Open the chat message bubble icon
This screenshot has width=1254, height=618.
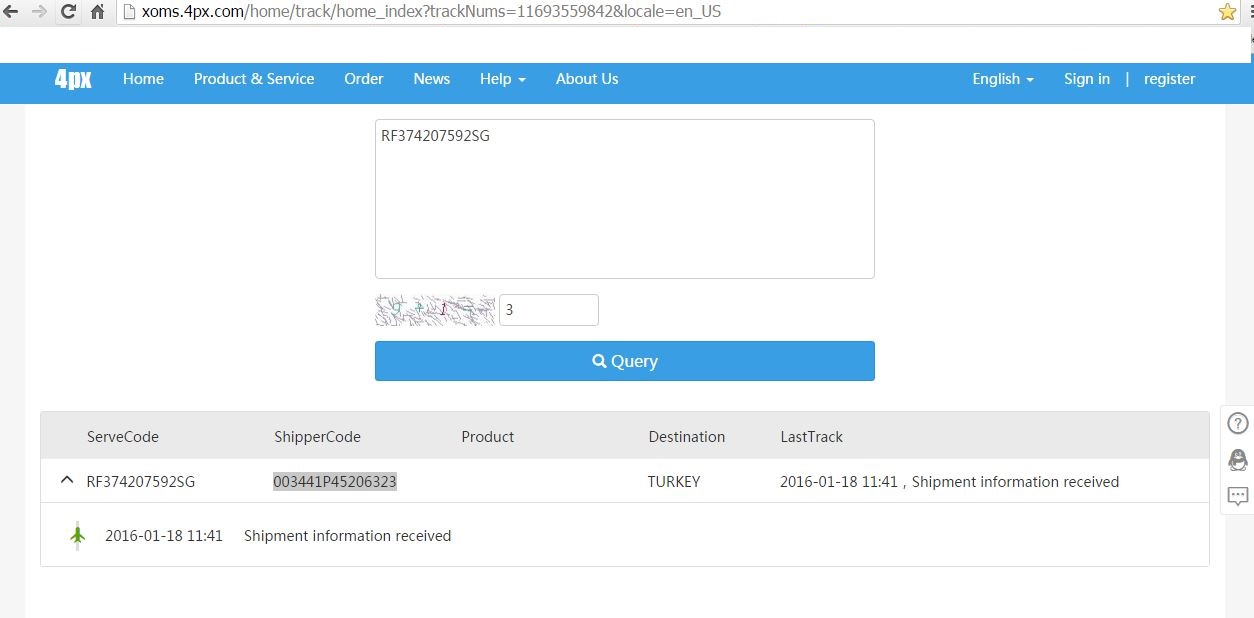coord(1238,496)
